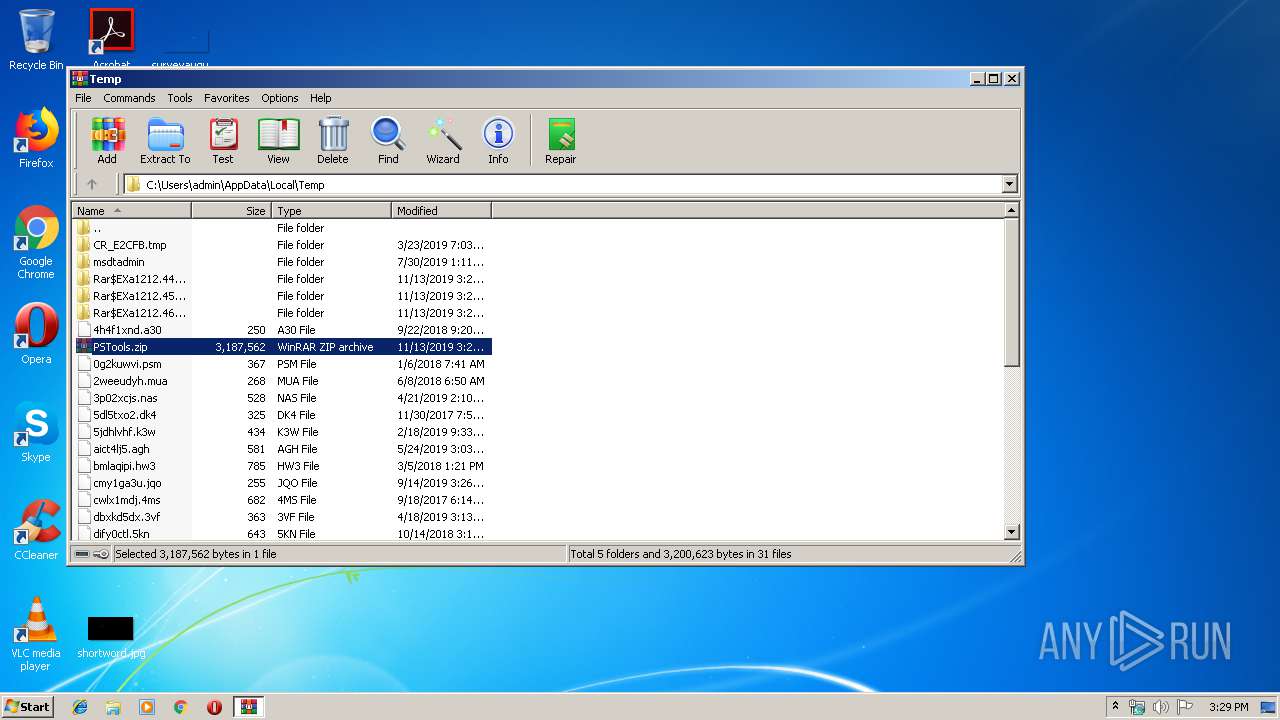Open the Favorites menu
This screenshot has width=1280, height=720.
227,98
